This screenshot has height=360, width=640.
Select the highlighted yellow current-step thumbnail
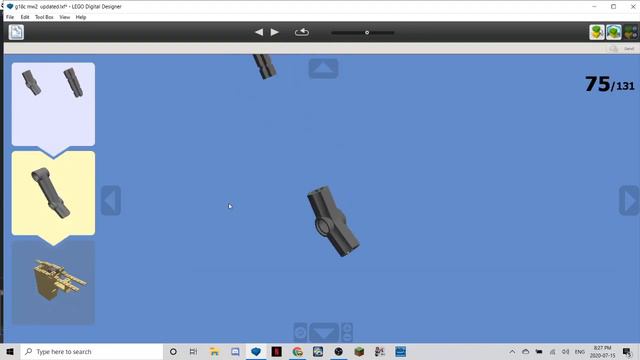(x=53, y=193)
